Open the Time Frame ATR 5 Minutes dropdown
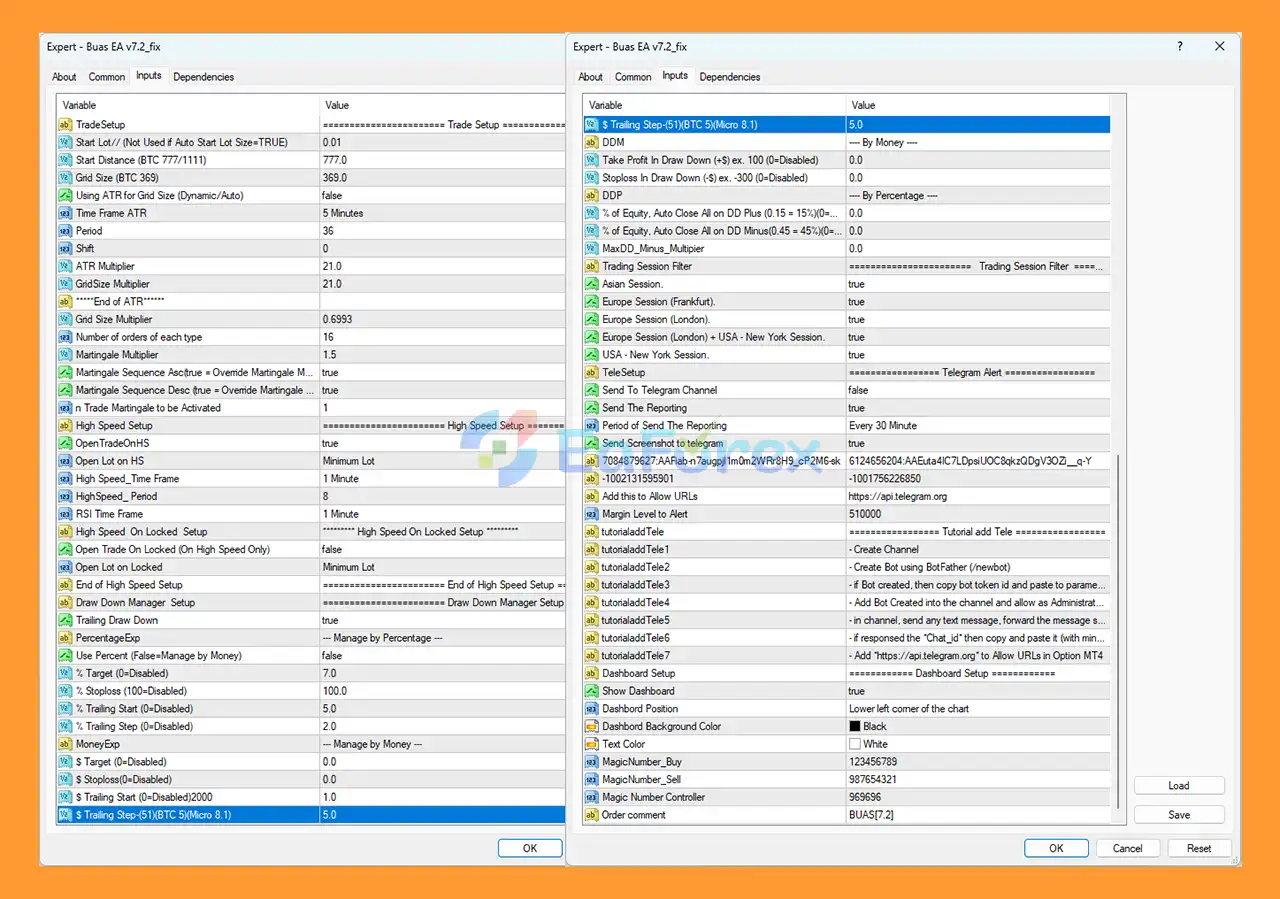 (x=343, y=213)
